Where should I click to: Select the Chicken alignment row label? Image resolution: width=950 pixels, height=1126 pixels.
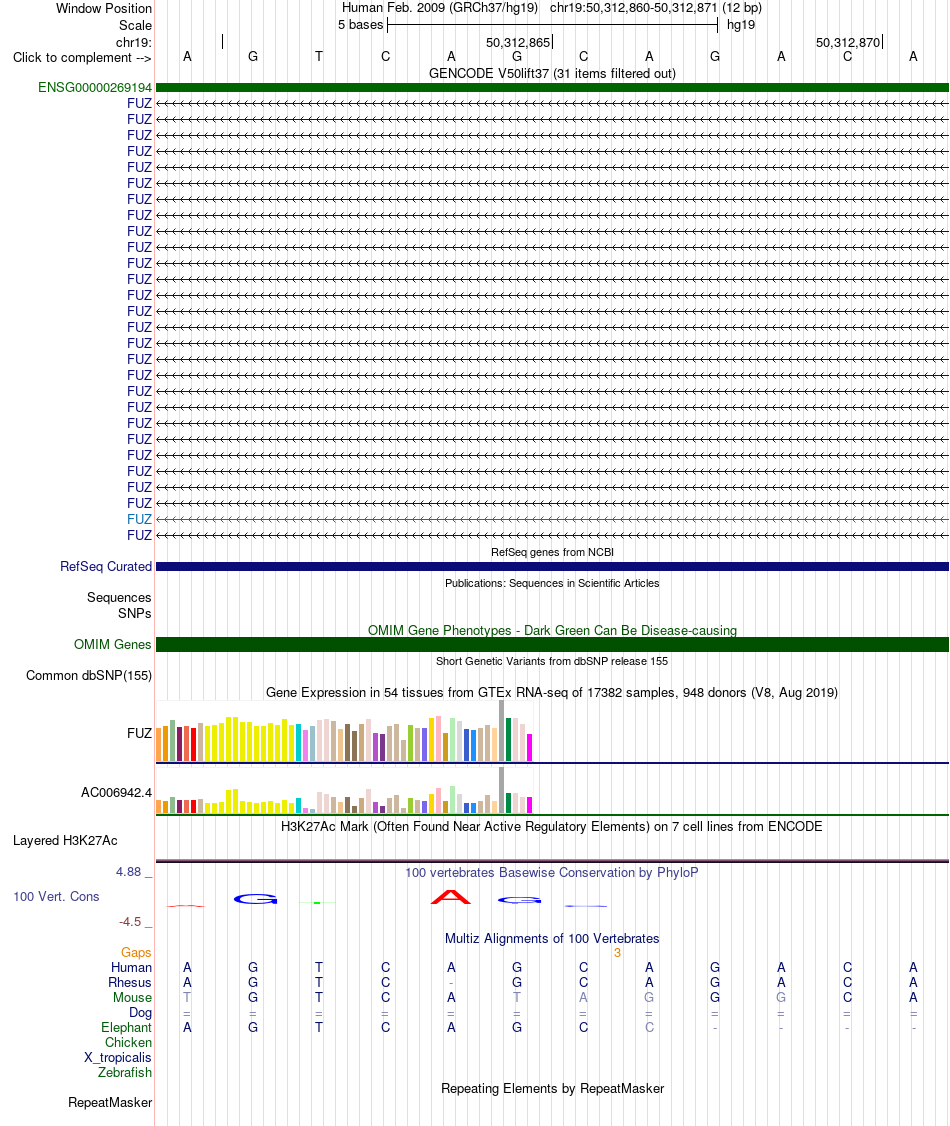(128, 1043)
